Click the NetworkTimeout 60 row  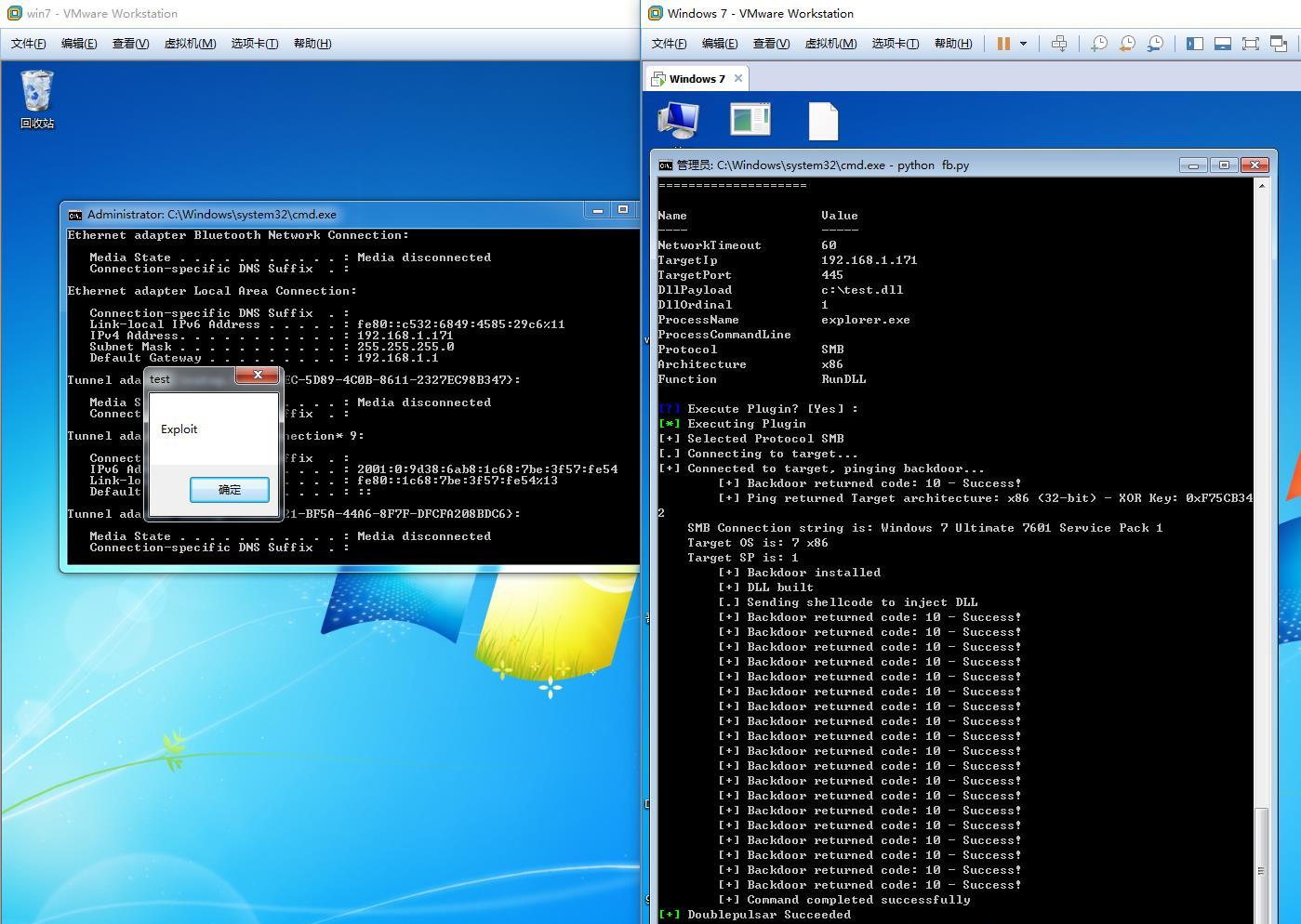[747, 245]
